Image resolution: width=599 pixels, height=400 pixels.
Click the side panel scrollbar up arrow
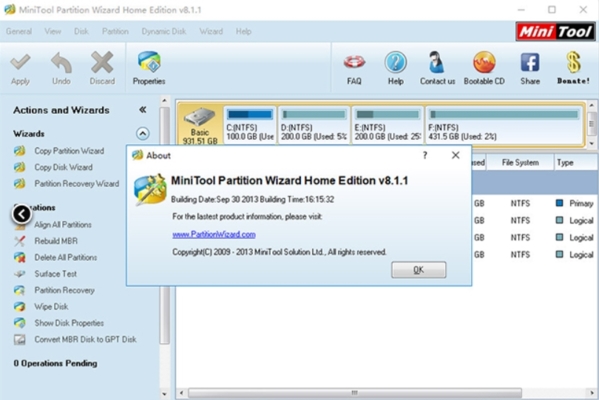[164, 101]
